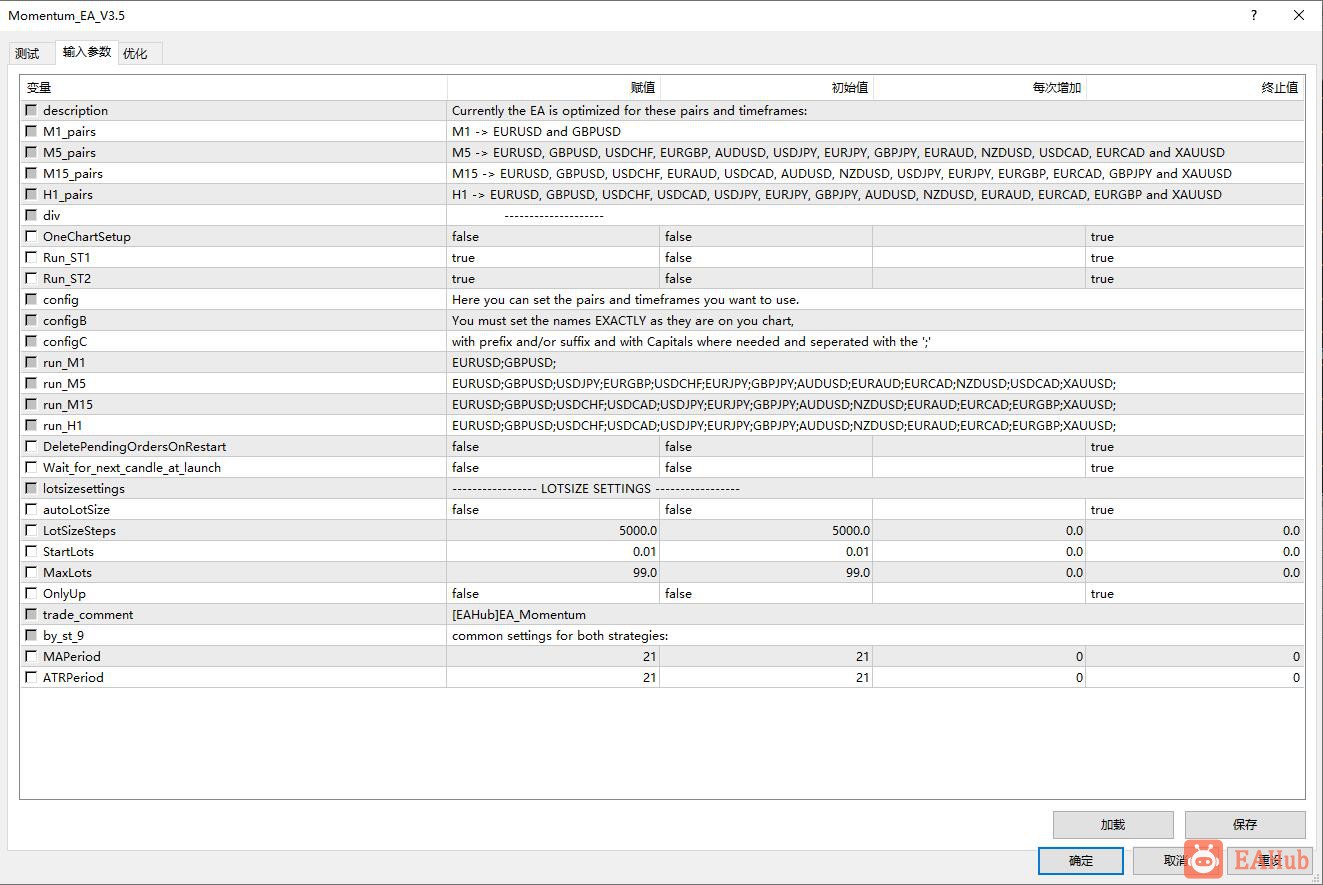Enable the MAPeriod checkbox

click(31, 656)
